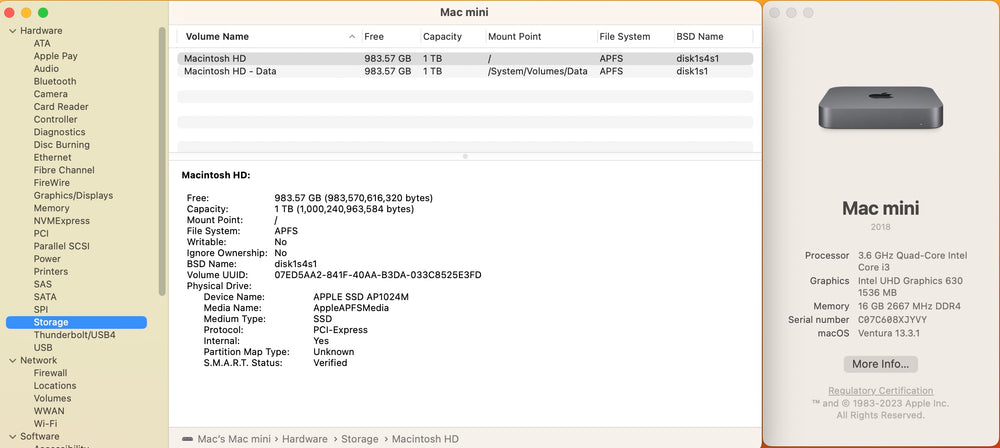Select Controller in sidebar
1000x448 pixels.
pos(55,119)
